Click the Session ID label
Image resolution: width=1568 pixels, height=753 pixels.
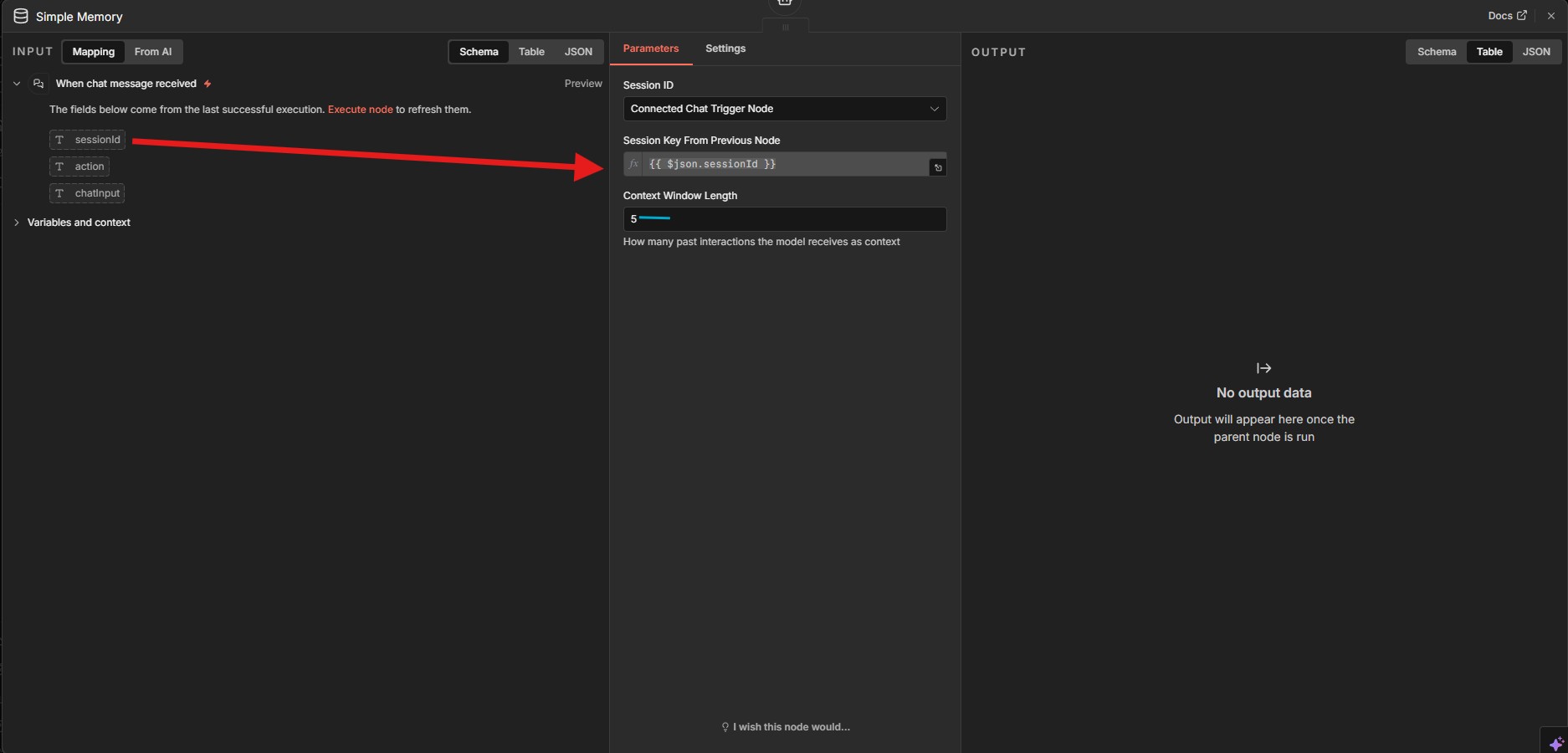point(648,85)
